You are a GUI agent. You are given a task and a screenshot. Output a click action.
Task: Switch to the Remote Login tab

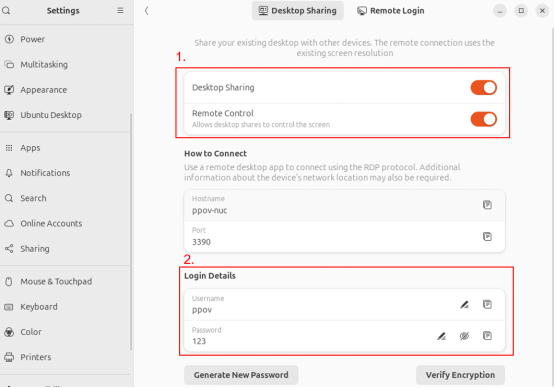[x=390, y=11]
